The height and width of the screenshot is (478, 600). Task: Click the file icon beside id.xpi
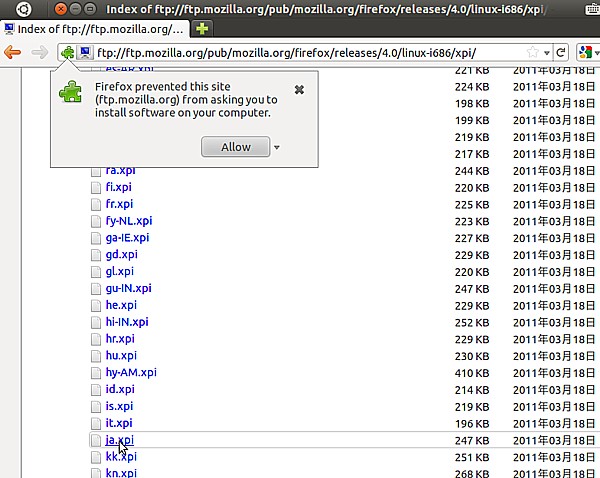coord(96,390)
